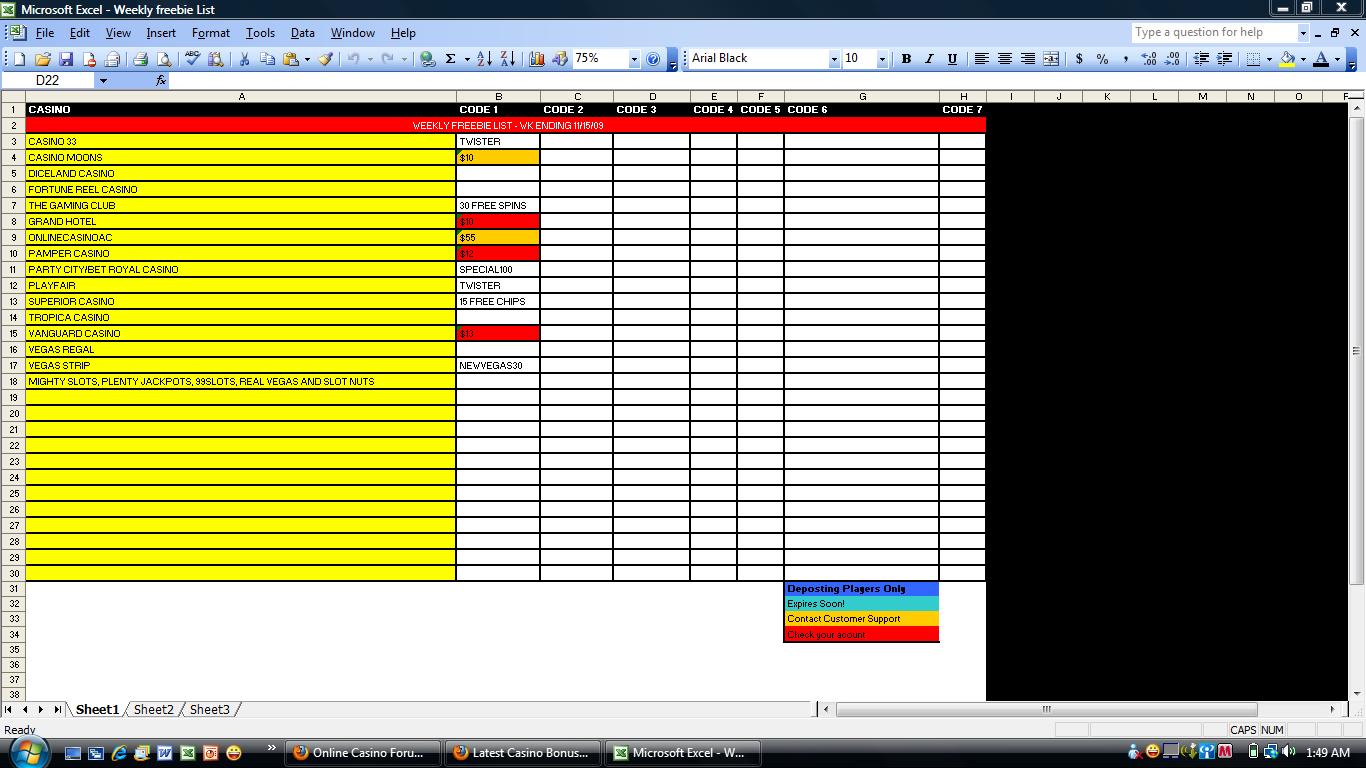This screenshot has height=768, width=1366.
Task: Switch to Latest Casino Bonus taskbar window
Action: pos(523,753)
